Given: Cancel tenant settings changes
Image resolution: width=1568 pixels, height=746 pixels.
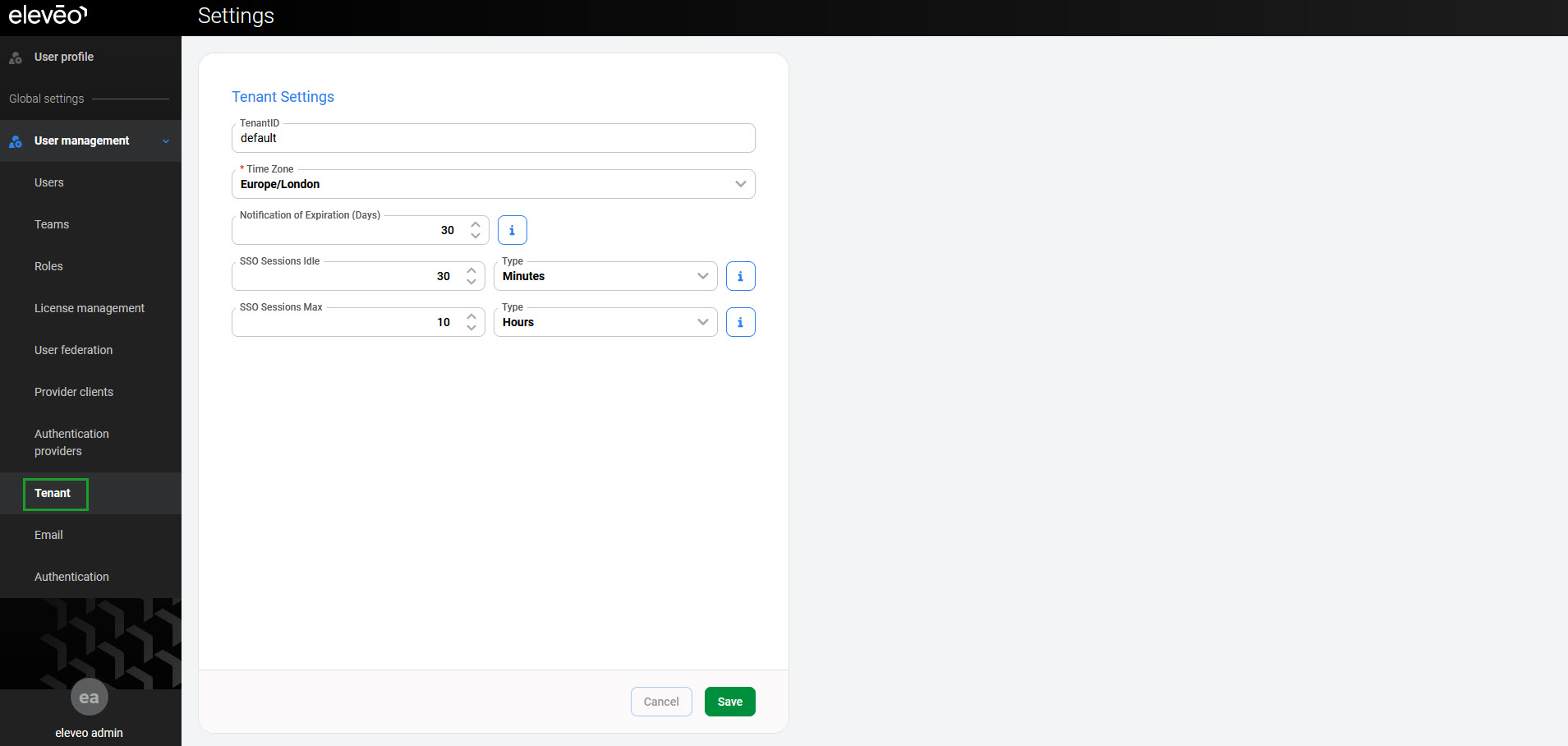Looking at the screenshot, I should point(660,702).
